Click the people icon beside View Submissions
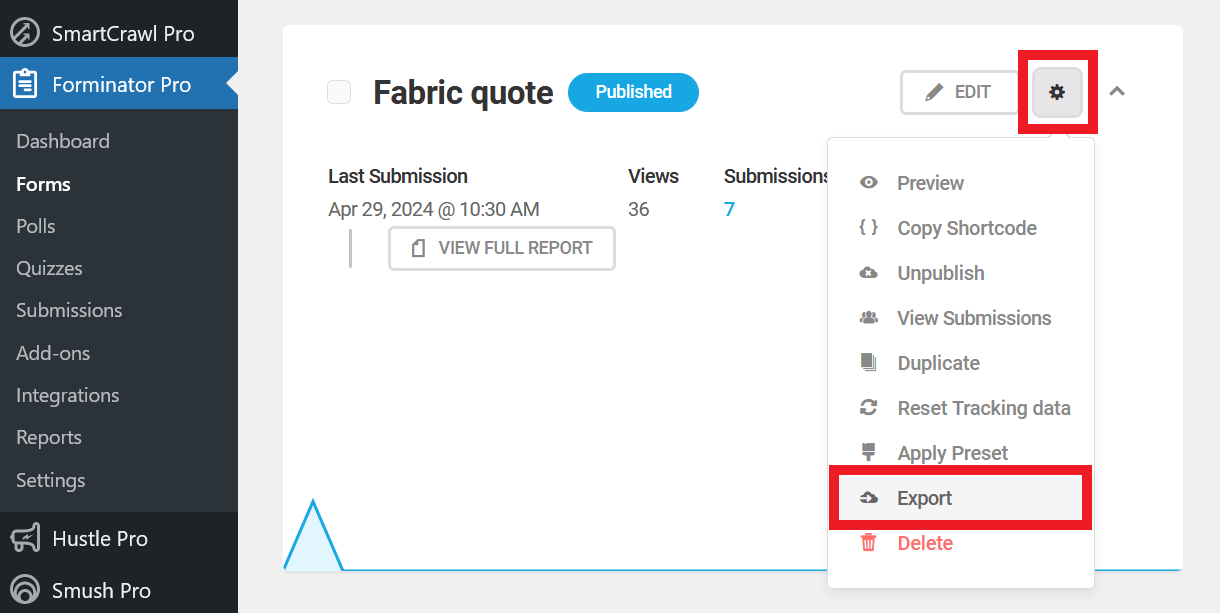Screen dimensions: 1220x613 coord(869,318)
